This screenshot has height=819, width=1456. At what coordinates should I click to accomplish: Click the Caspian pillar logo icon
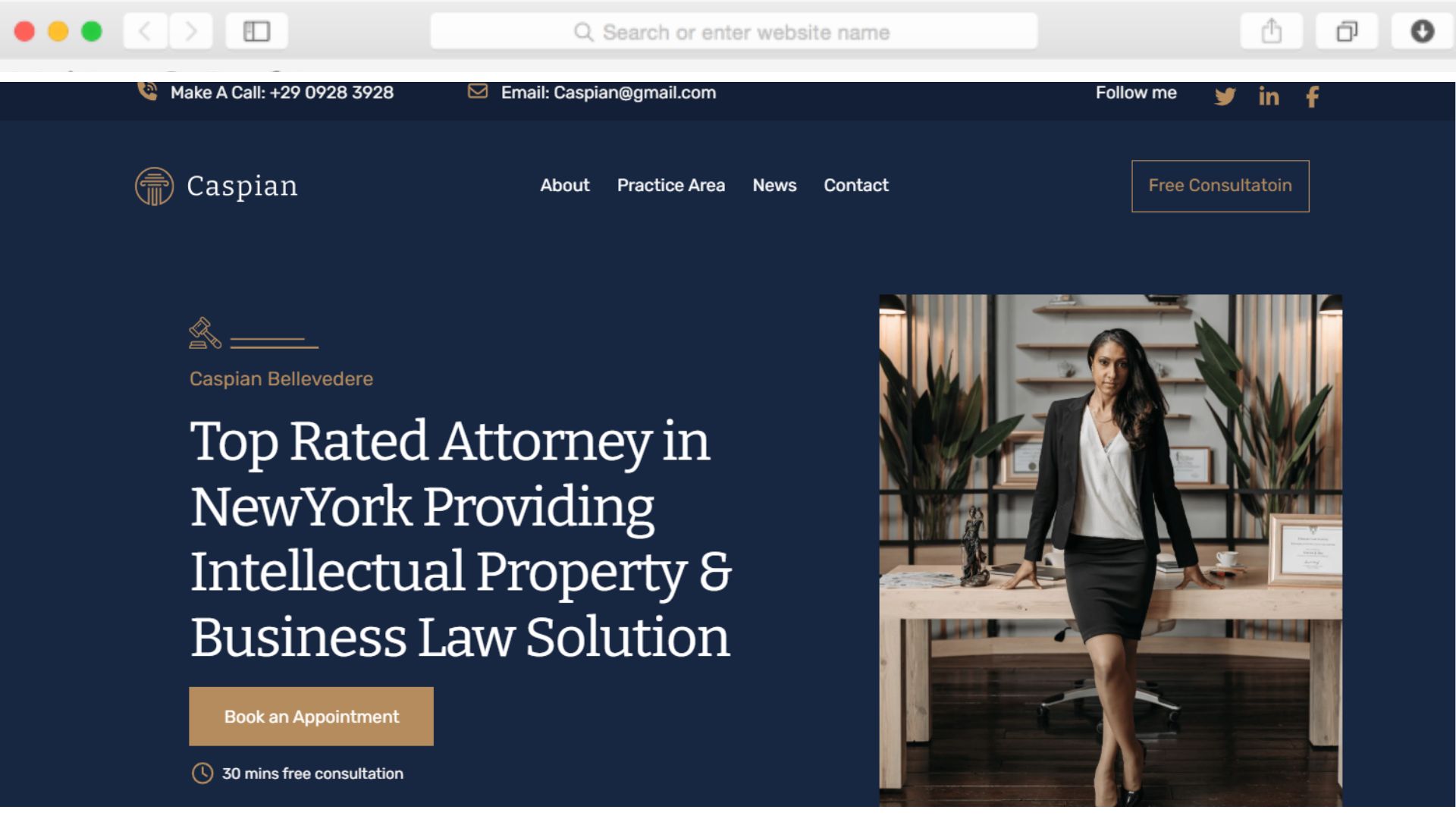pos(154,187)
